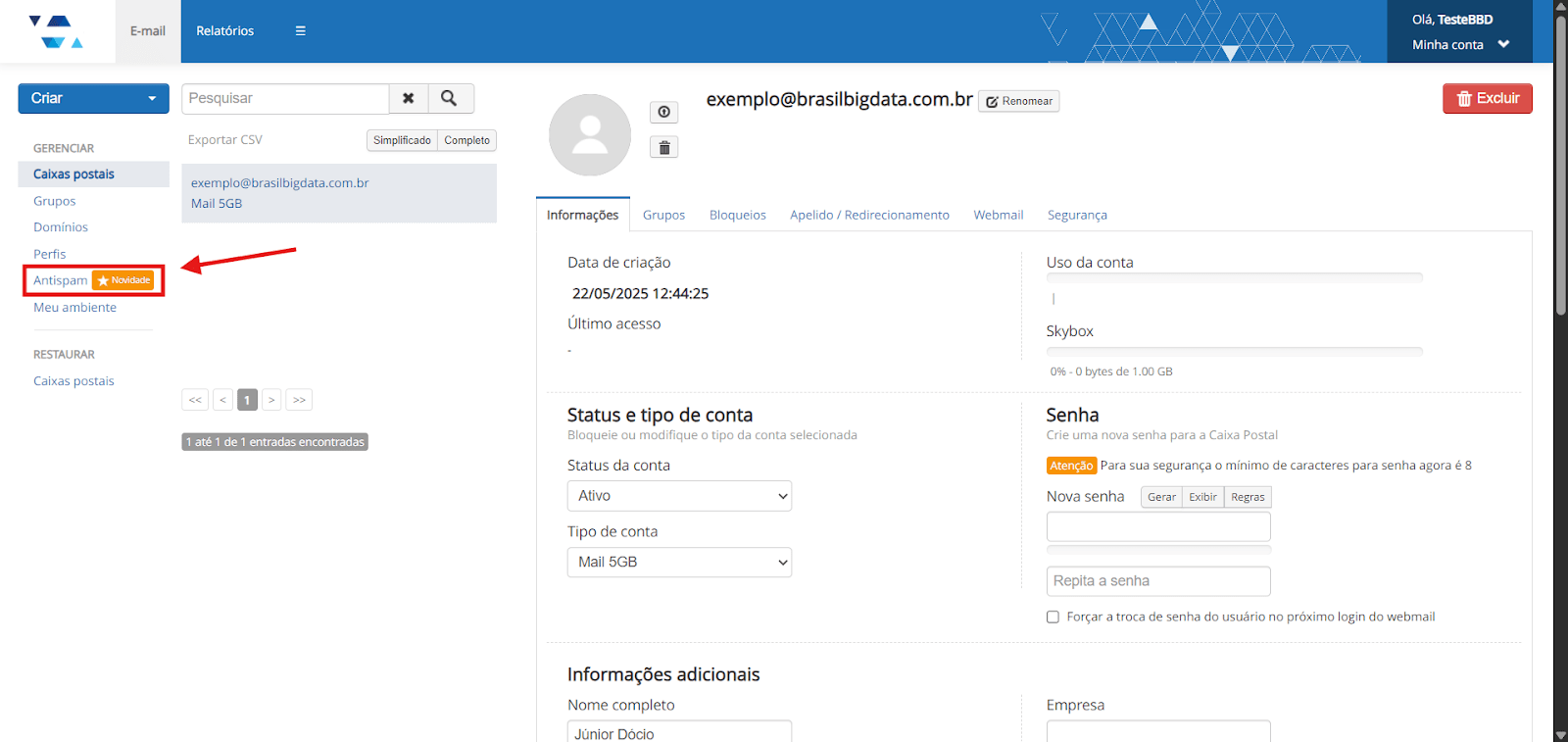This screenshot has height=742, width=1568.
Task: Open Antispam in the sidebar
Action: pyautogui.click(x=61, y=280)
